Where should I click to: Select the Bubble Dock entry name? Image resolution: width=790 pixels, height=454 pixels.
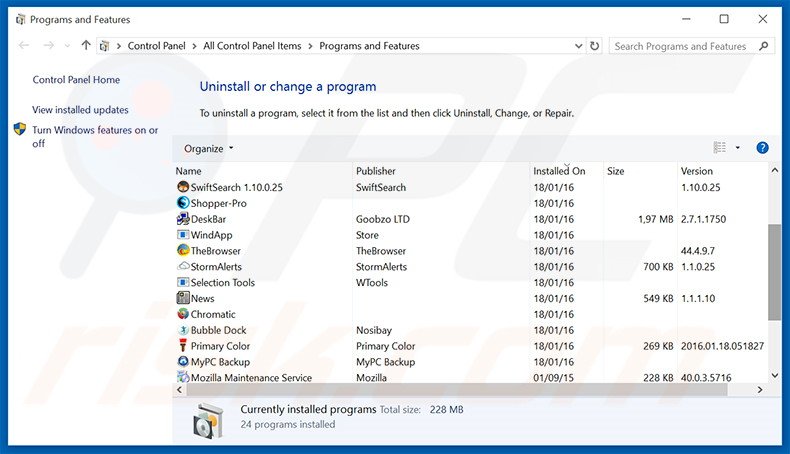[218, 330]
